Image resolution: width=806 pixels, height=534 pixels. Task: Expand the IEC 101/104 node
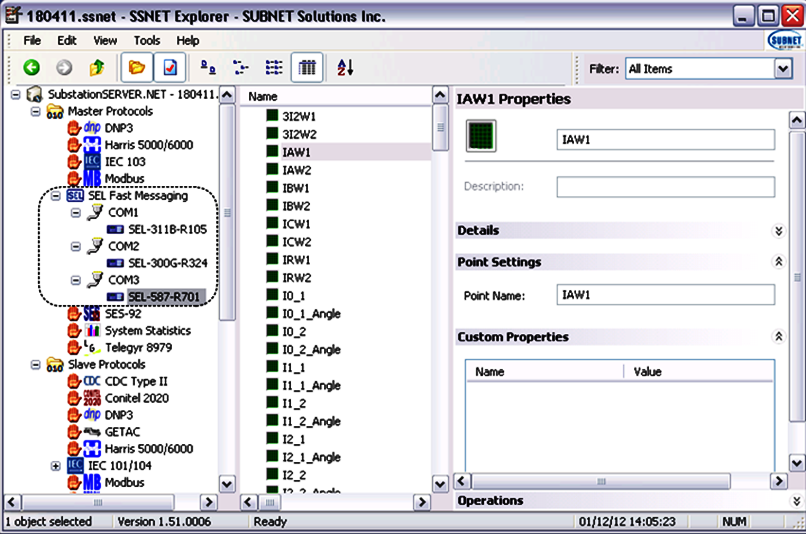(x=56, y=466)
